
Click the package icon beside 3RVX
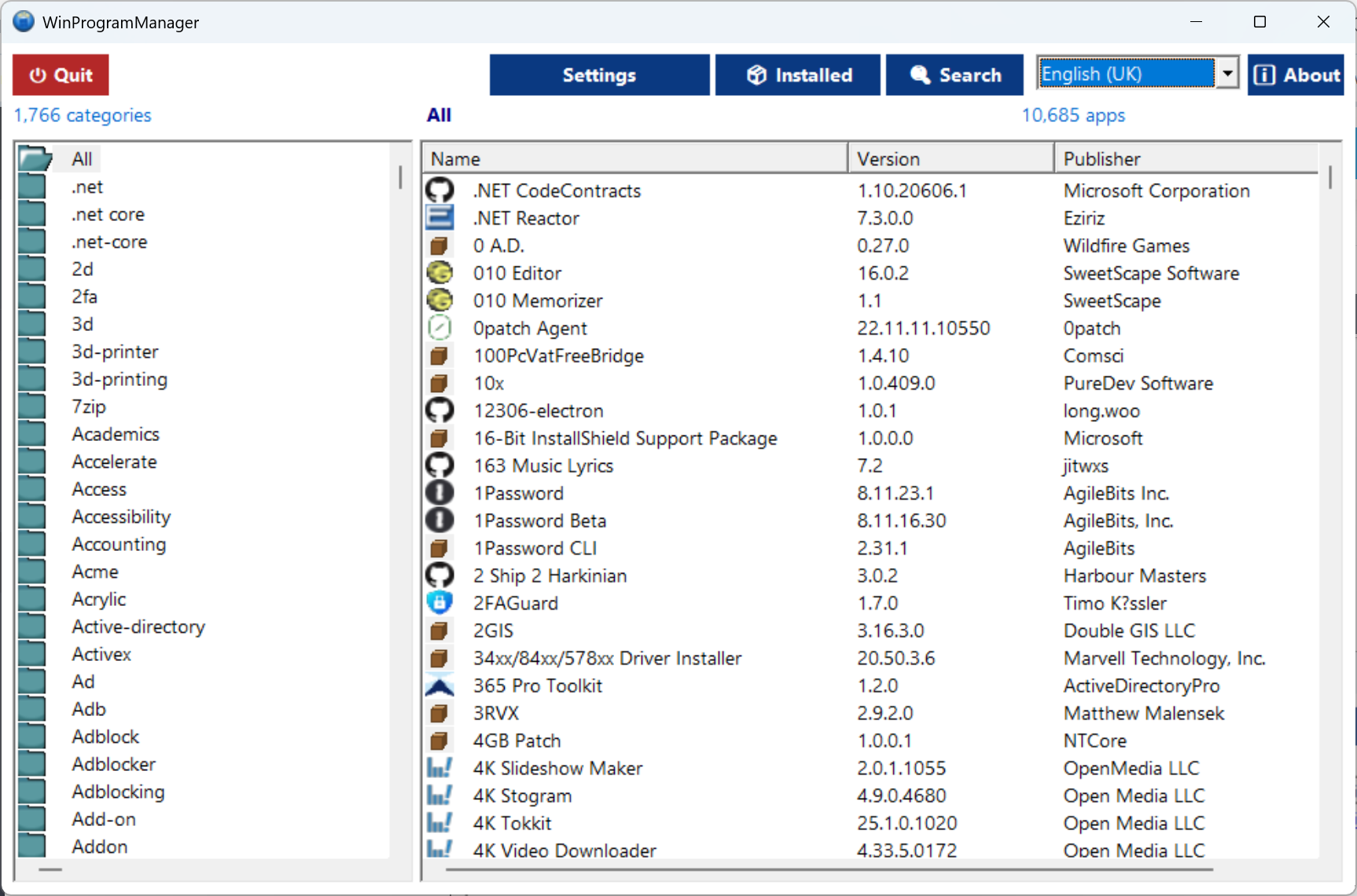pyautogui.click(x=439, y=713)
